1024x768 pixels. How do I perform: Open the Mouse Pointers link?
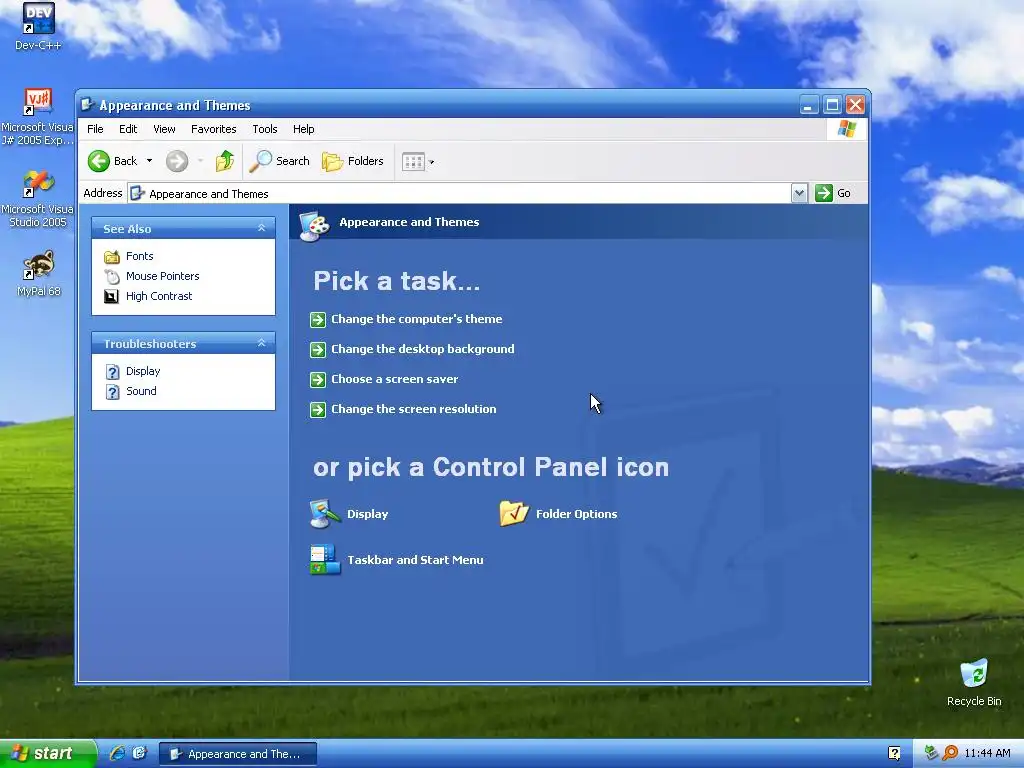163,276
